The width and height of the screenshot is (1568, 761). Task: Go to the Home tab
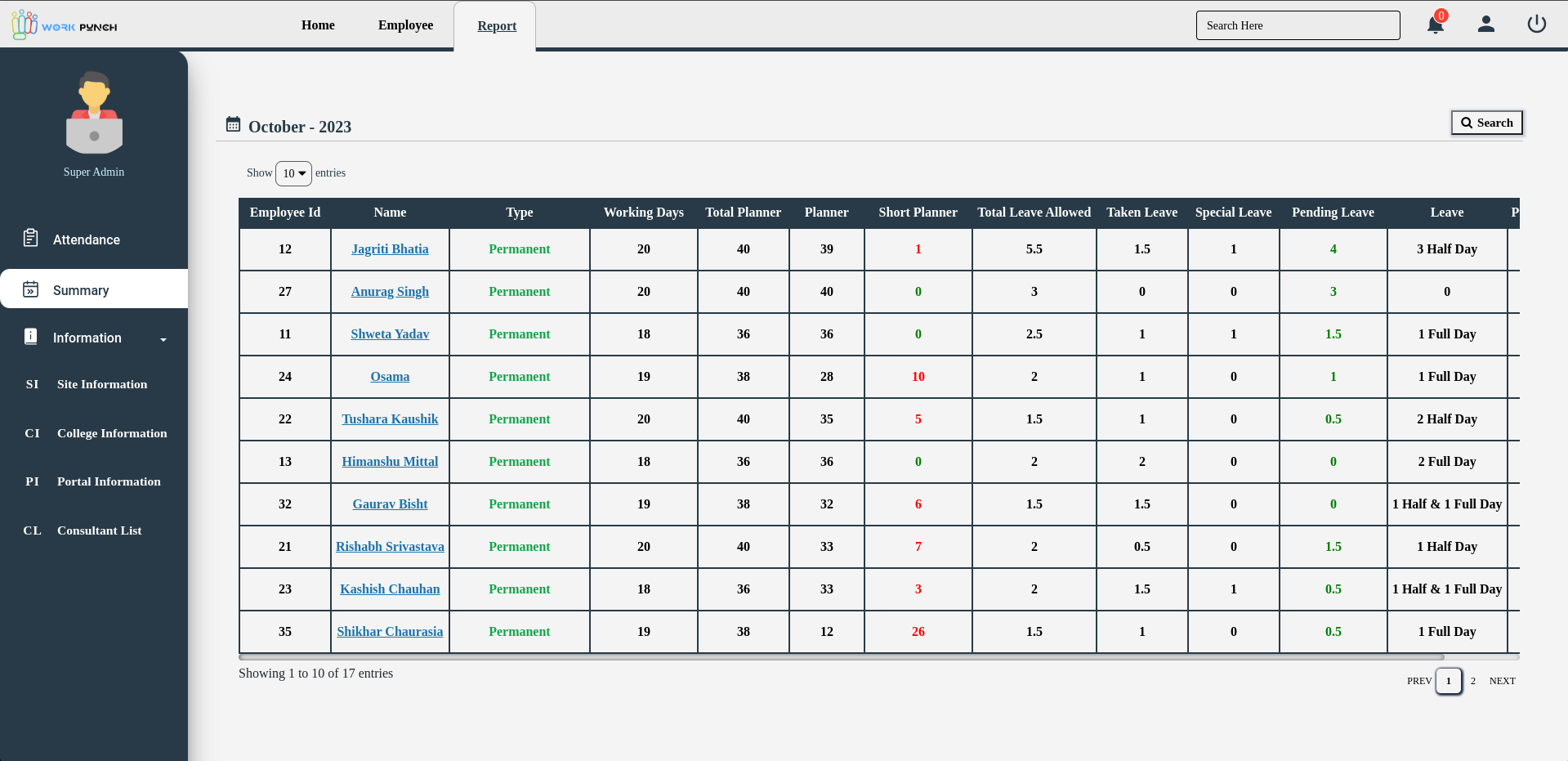318,25
